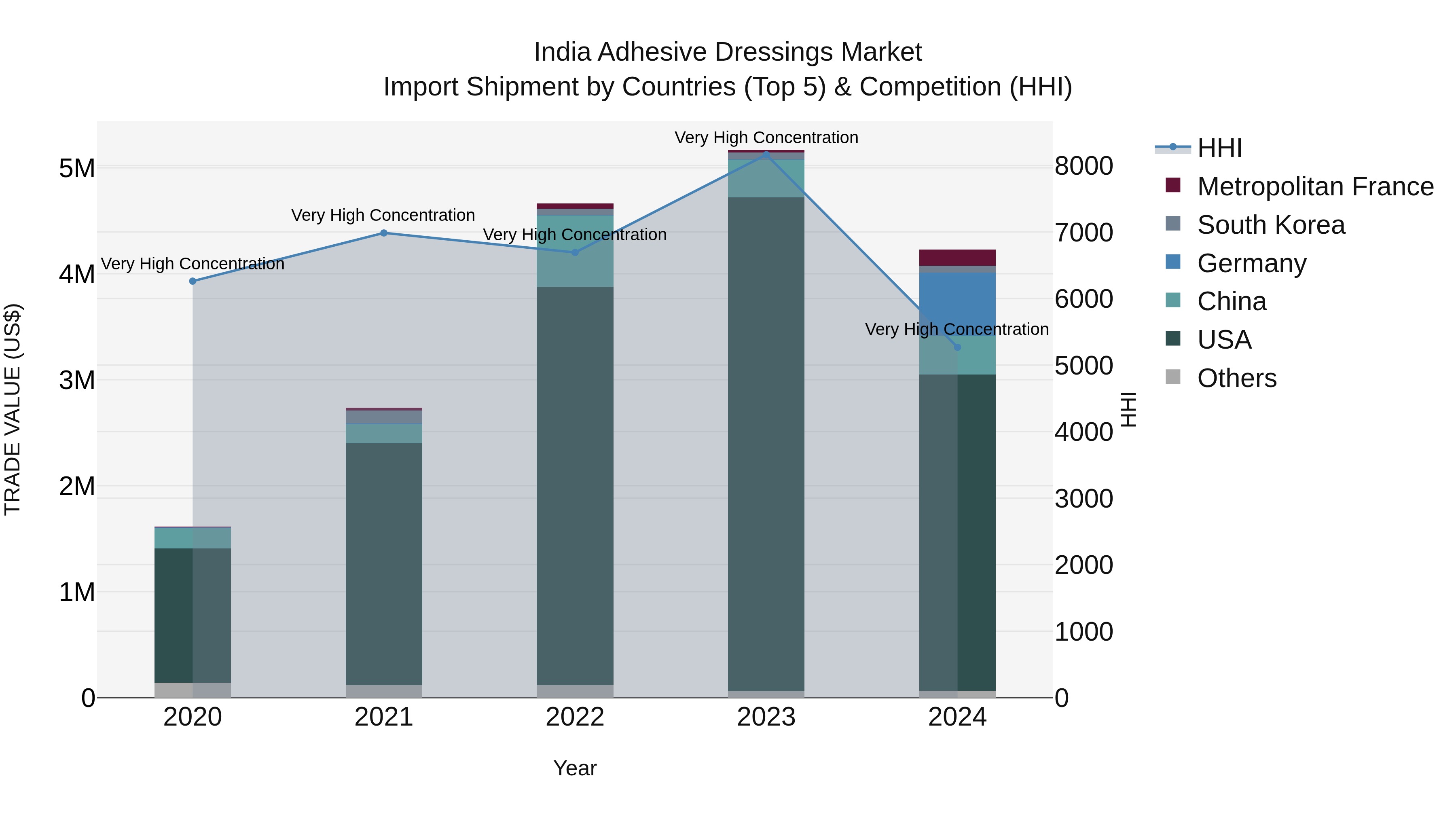Toggle the HHI legend entry
The width and height of the screenshot is (1456, 819).
(x=1198, y=148)
